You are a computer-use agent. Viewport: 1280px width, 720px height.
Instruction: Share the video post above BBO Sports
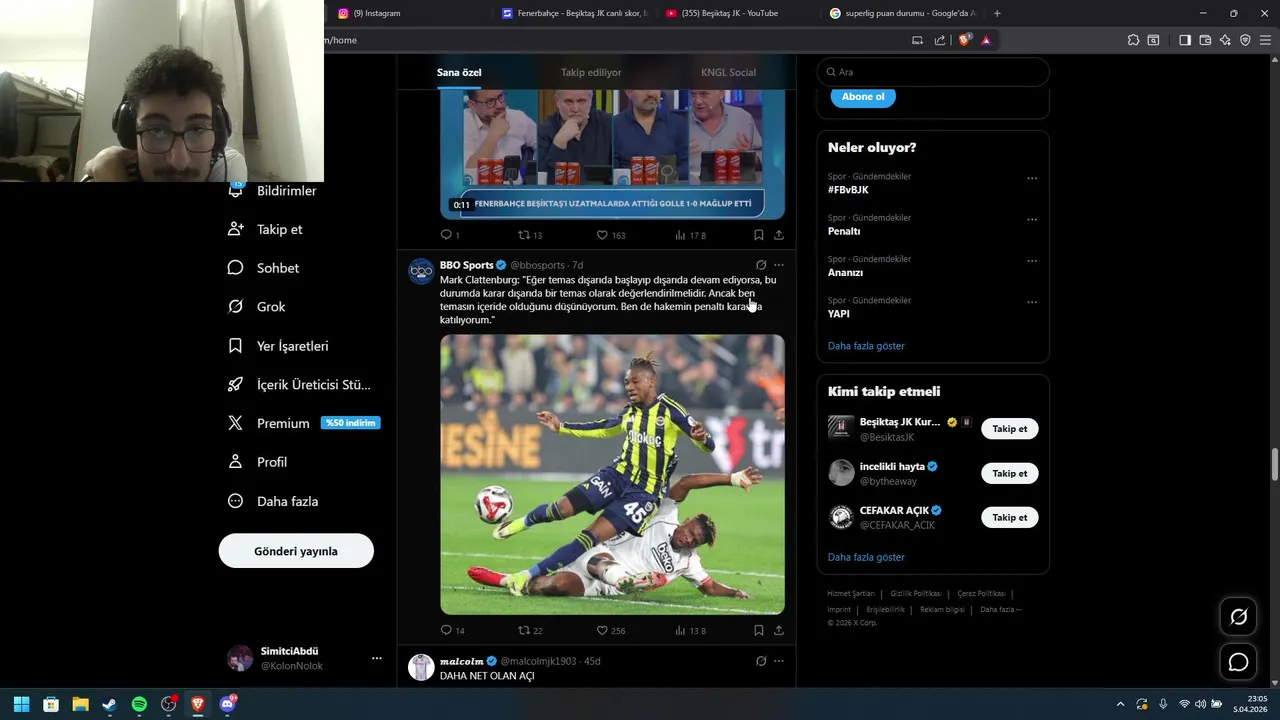coord(779,235)
